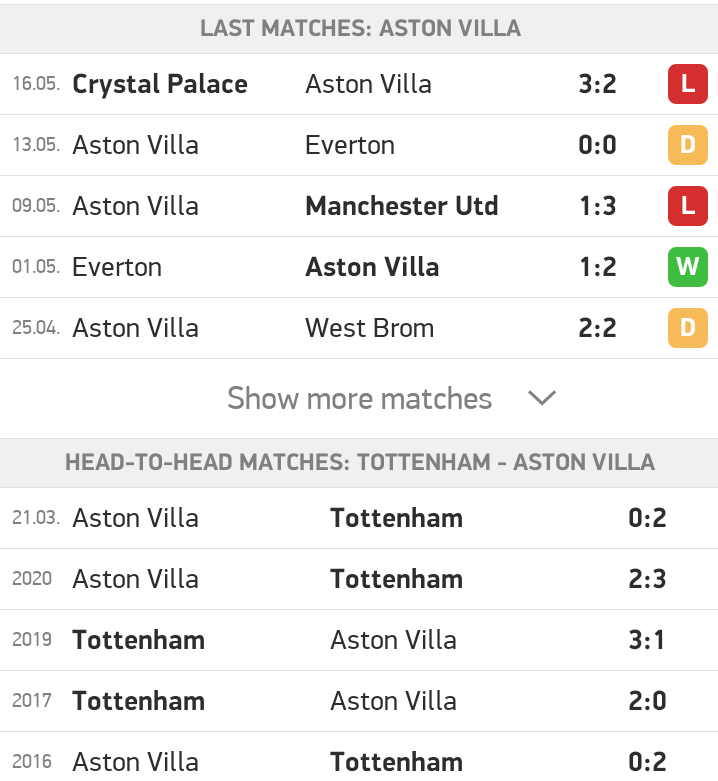Select the Manchester Utd team name
This screenshot has height=781, width=718.
[401, 206]
